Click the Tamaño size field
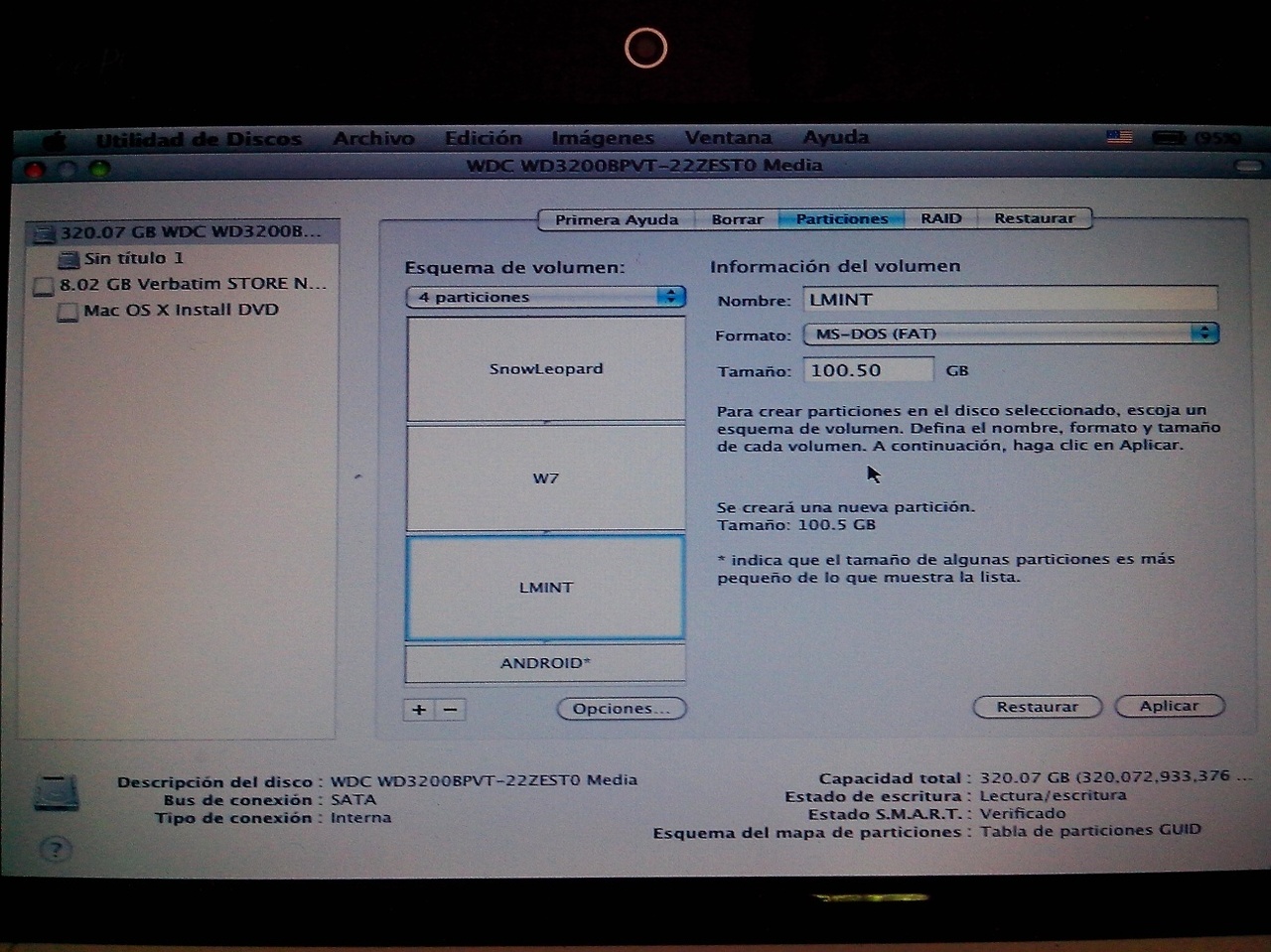 pyautogui.click(x=867, y=370)
